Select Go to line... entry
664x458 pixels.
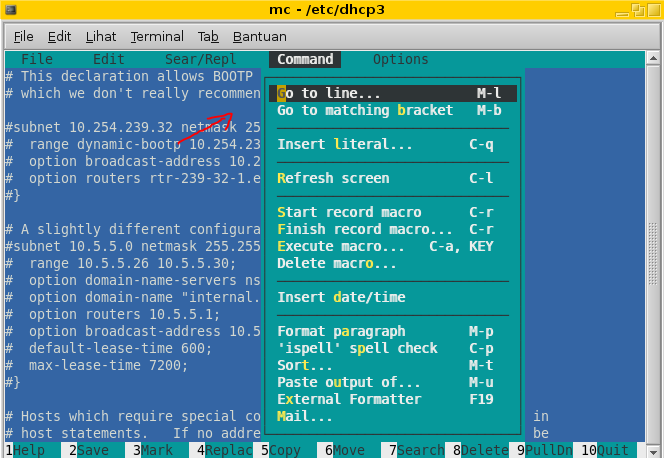pyautogui.click(x=393, y=94)
